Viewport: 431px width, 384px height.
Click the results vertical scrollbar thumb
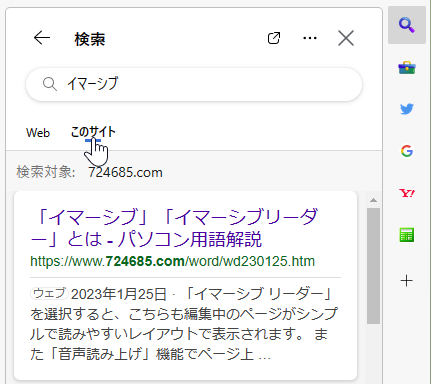pyautogui.click(x=373, y=266)
